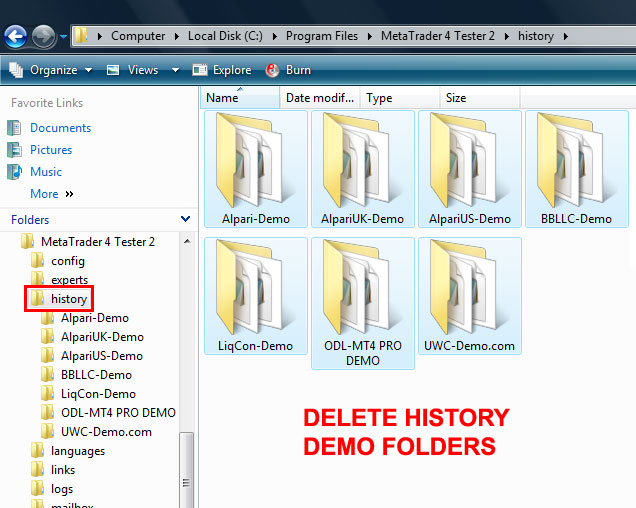
Task: Select Program Files breadcrumb
Action: point(322,36)
